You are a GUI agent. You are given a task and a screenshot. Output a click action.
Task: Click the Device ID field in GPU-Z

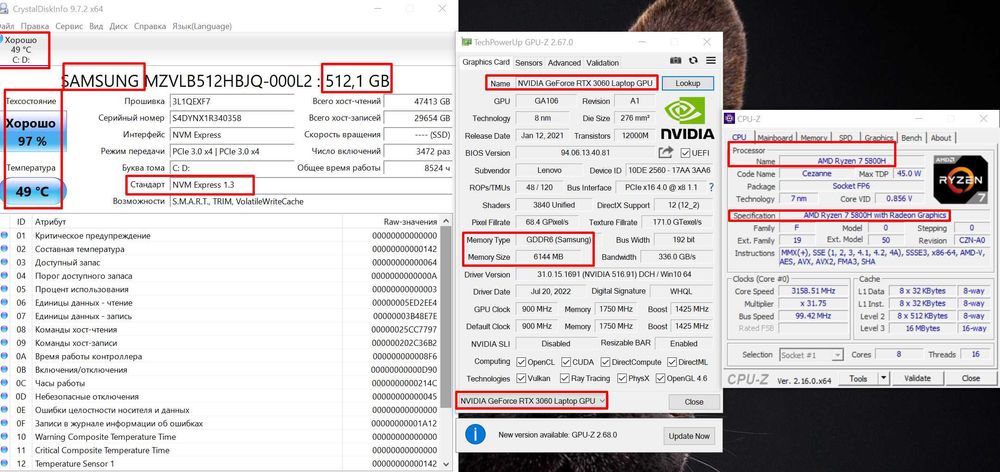click(x=668, y=170)
